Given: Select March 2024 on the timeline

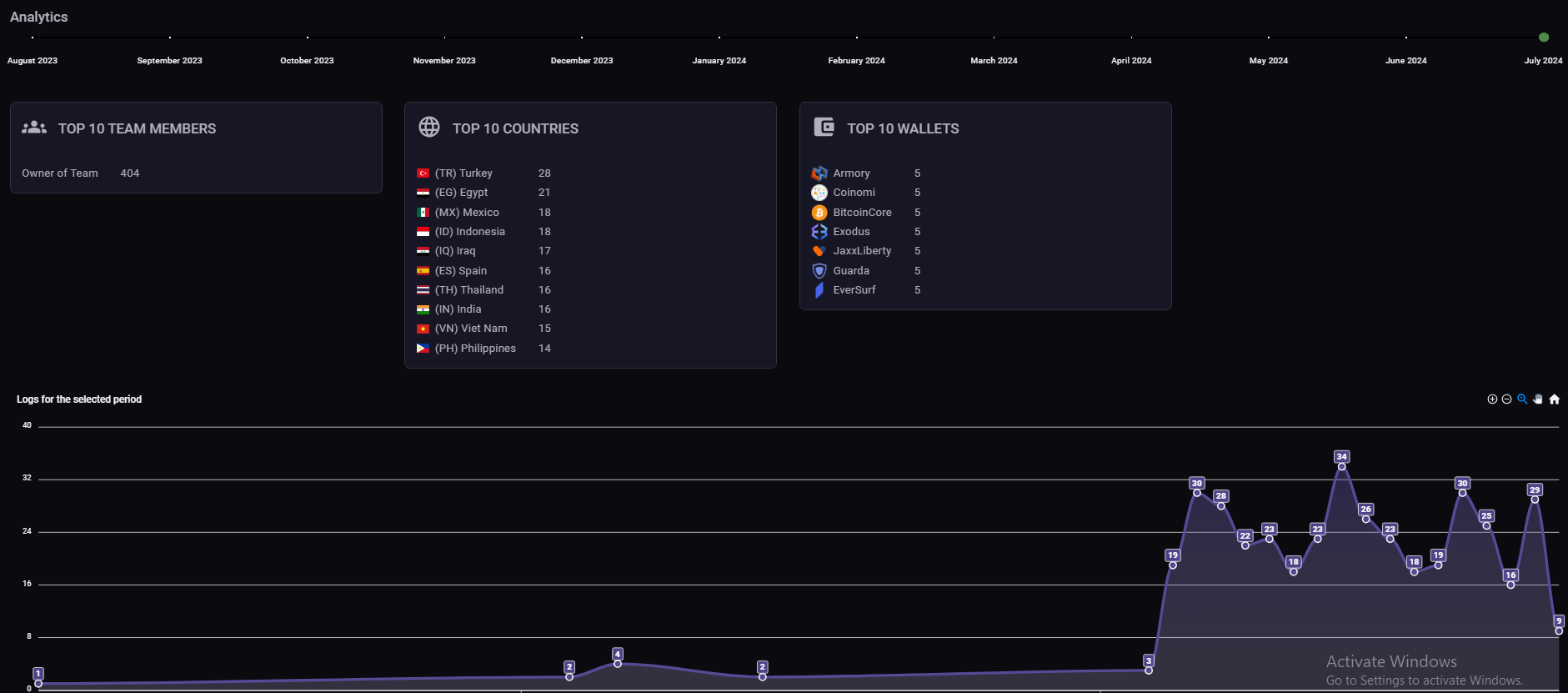Looking at the screenshot, I should point(994,38).
